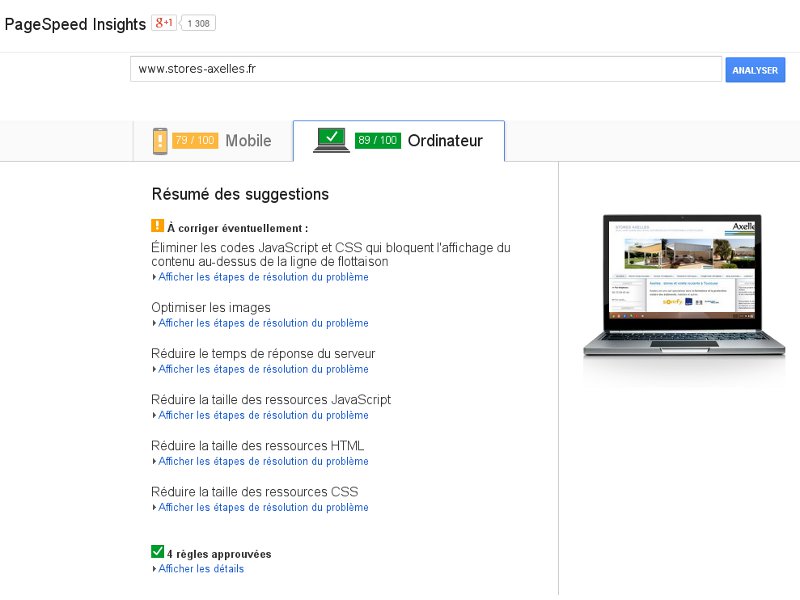Click the laptop icon on Ordinateur tab
Image resolution: width=800 pixels, height=600 pixels.
click(331, 140)
